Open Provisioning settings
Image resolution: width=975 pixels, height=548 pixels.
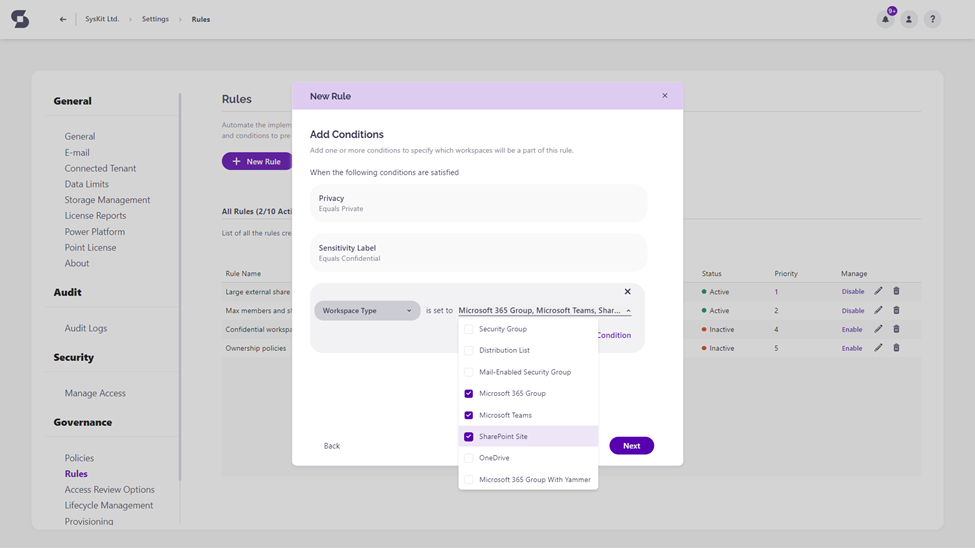click(89, 521)
